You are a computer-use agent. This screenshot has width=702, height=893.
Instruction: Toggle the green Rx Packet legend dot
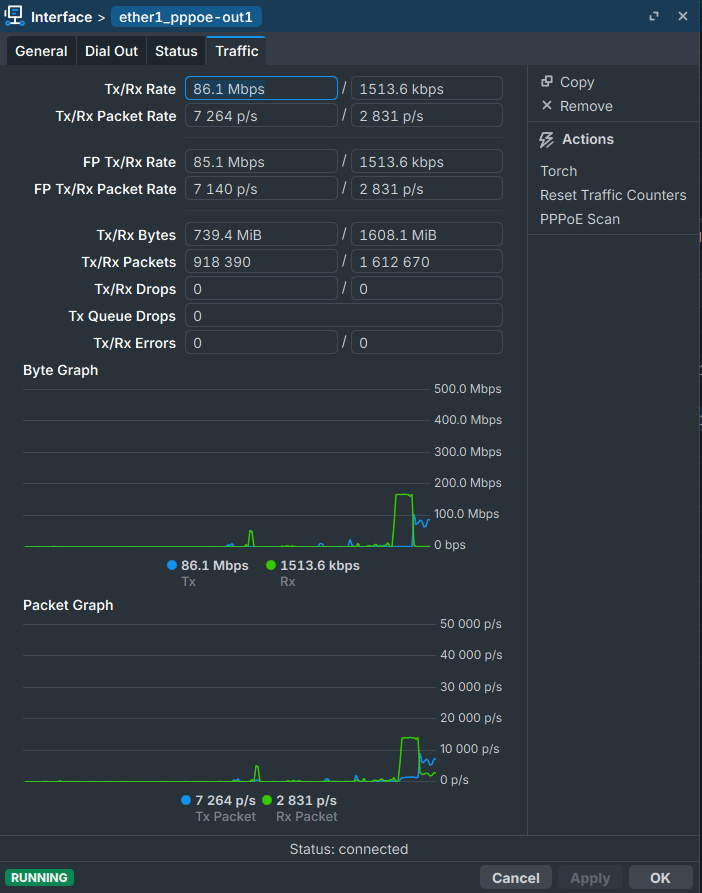pos(267,800)
